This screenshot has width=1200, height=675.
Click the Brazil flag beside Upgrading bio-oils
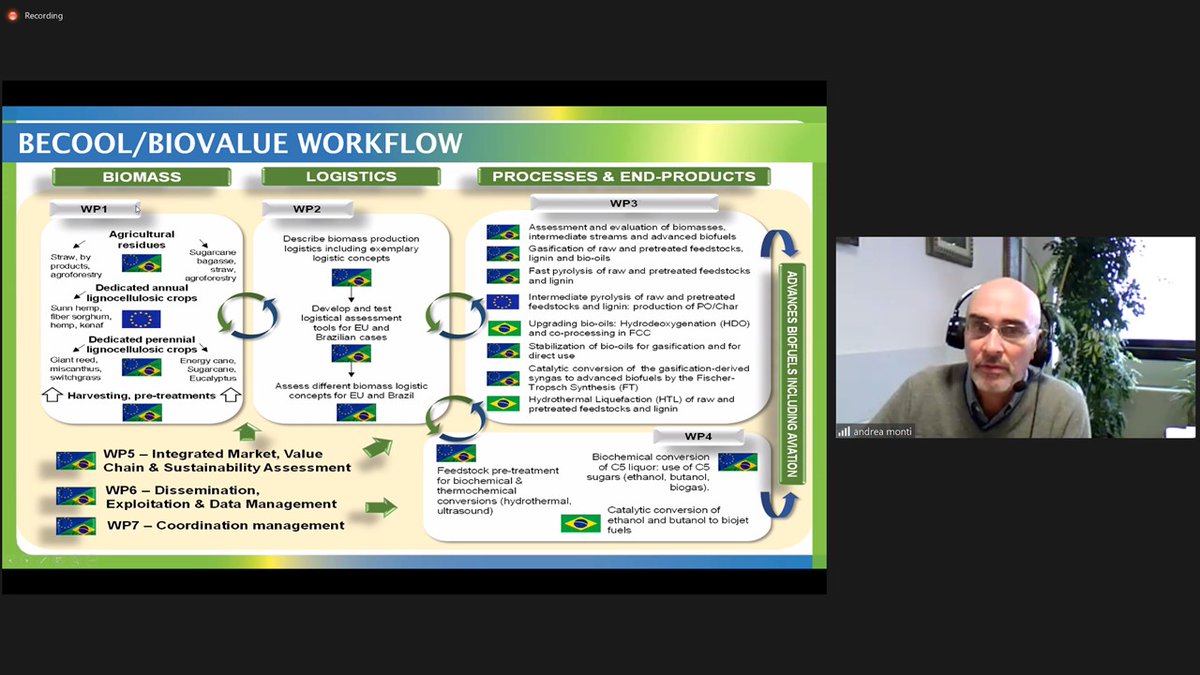pos(503,328)
